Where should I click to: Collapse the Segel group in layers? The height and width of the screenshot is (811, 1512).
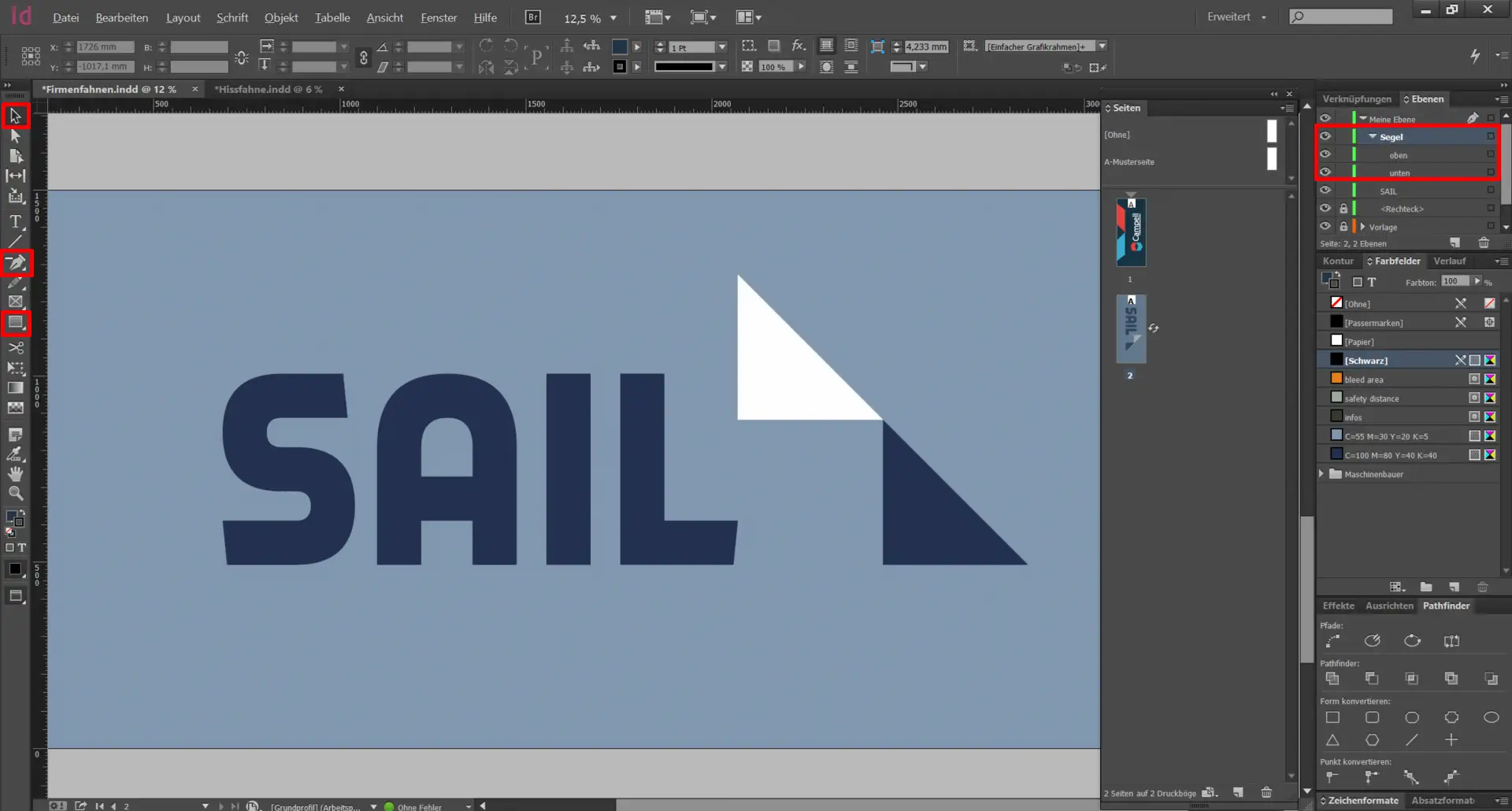pos(1373,136)
